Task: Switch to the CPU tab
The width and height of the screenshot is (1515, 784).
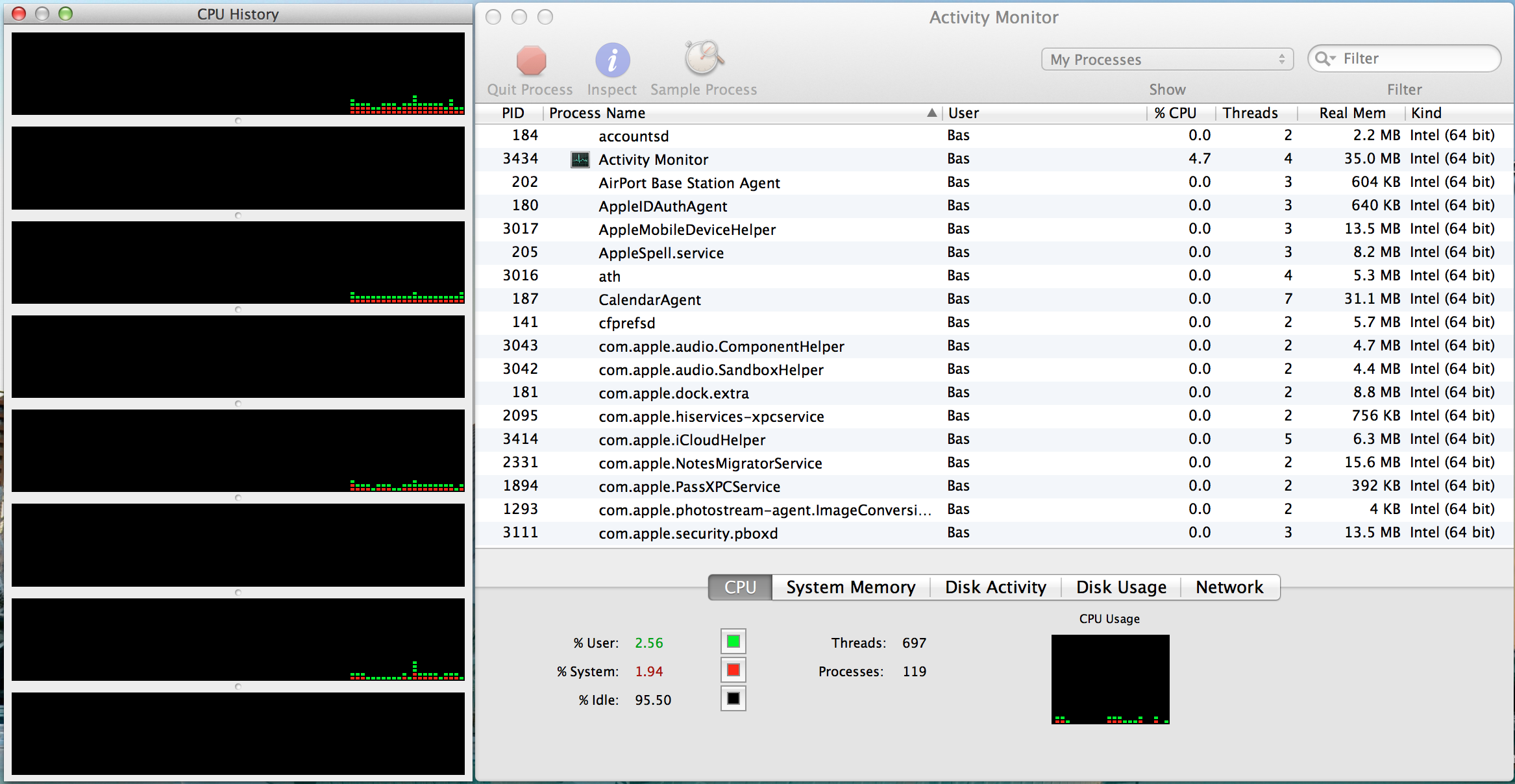Action: (x=740, y=587)
